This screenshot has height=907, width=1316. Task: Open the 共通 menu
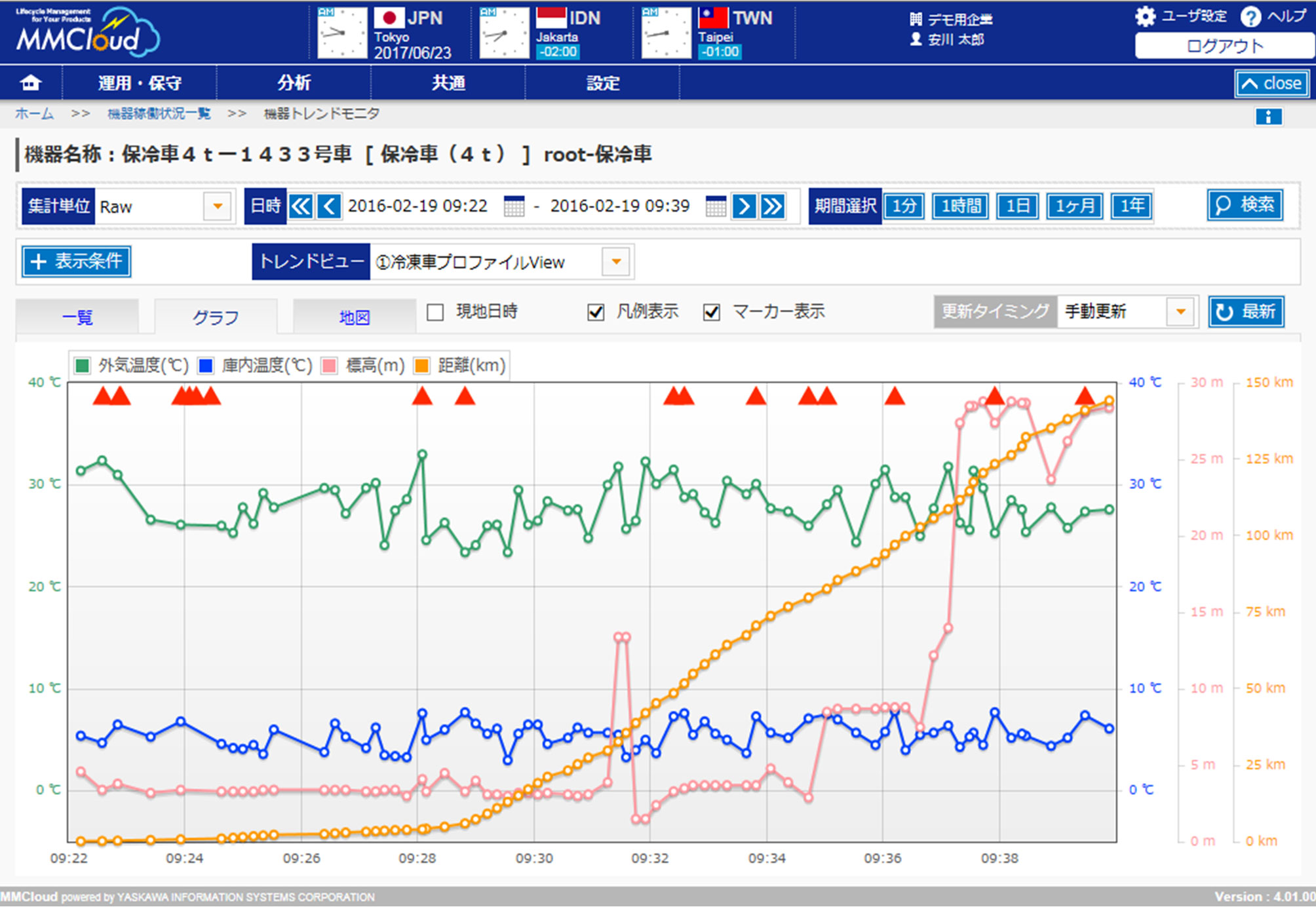[x=448, y=83]
